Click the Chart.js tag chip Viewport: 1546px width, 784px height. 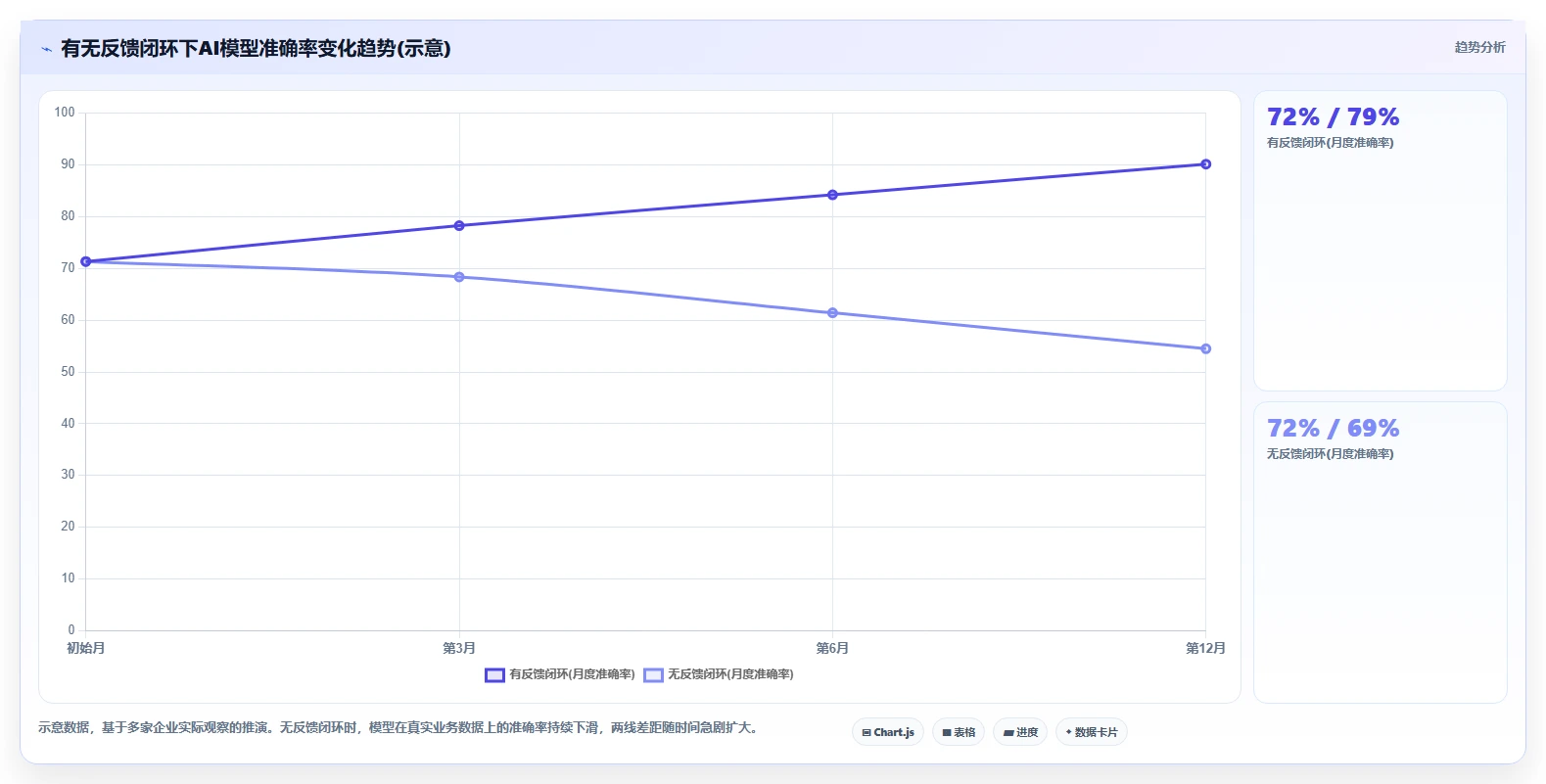[x=888, y=732]
